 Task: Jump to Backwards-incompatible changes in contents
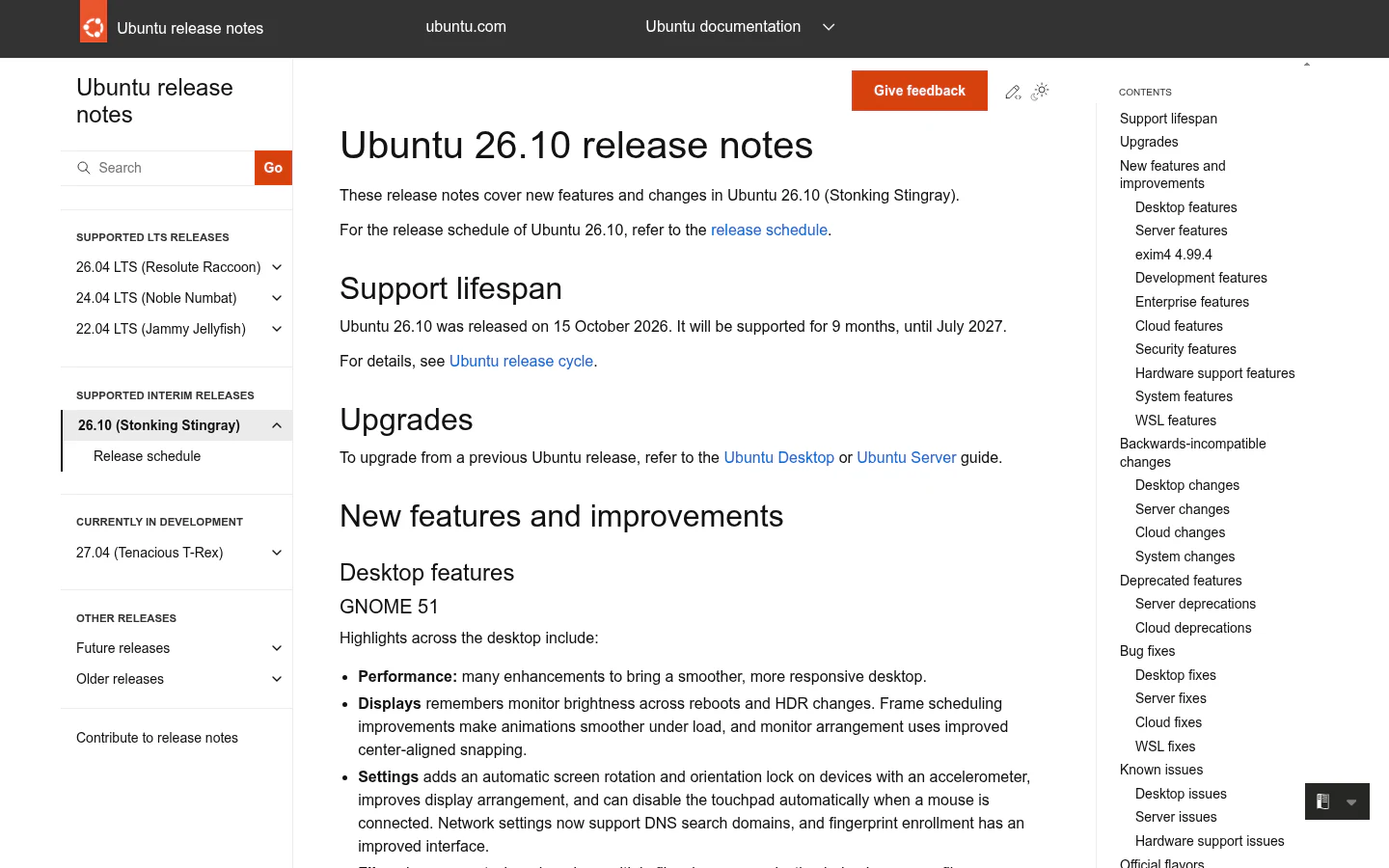(1193, 452)
